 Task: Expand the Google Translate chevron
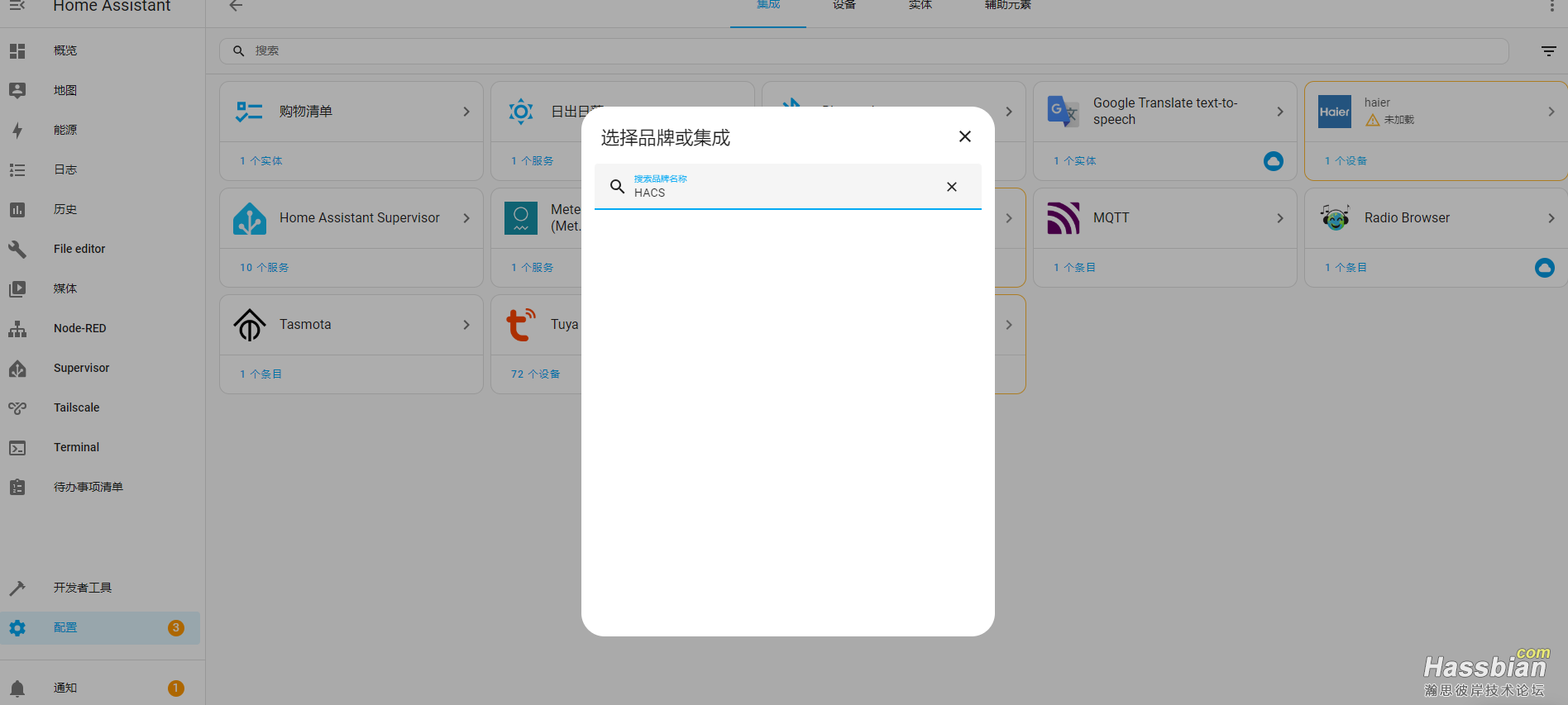click(x=1280, y=112)
